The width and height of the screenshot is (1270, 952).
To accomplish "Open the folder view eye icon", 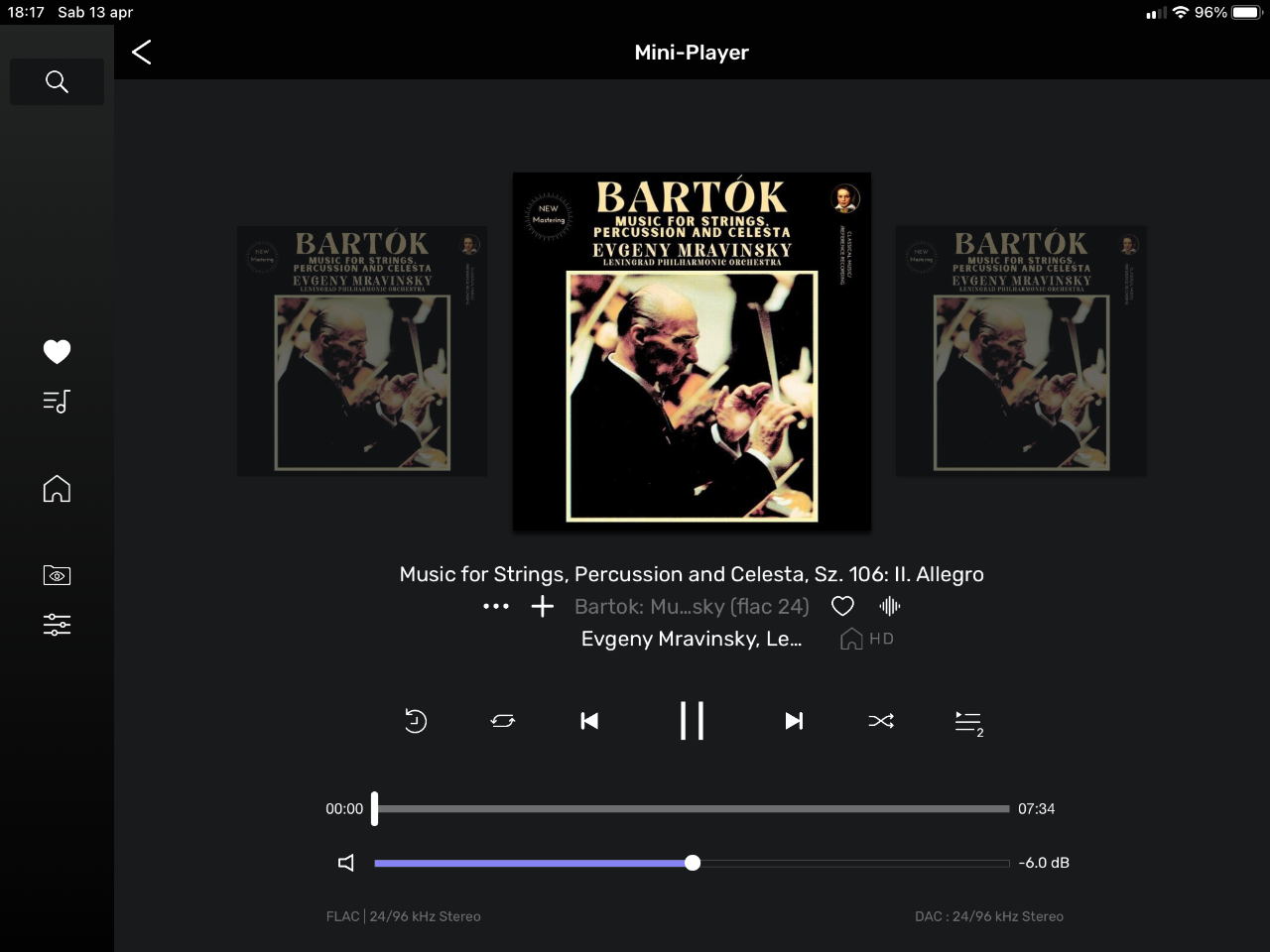I will 57,575.
